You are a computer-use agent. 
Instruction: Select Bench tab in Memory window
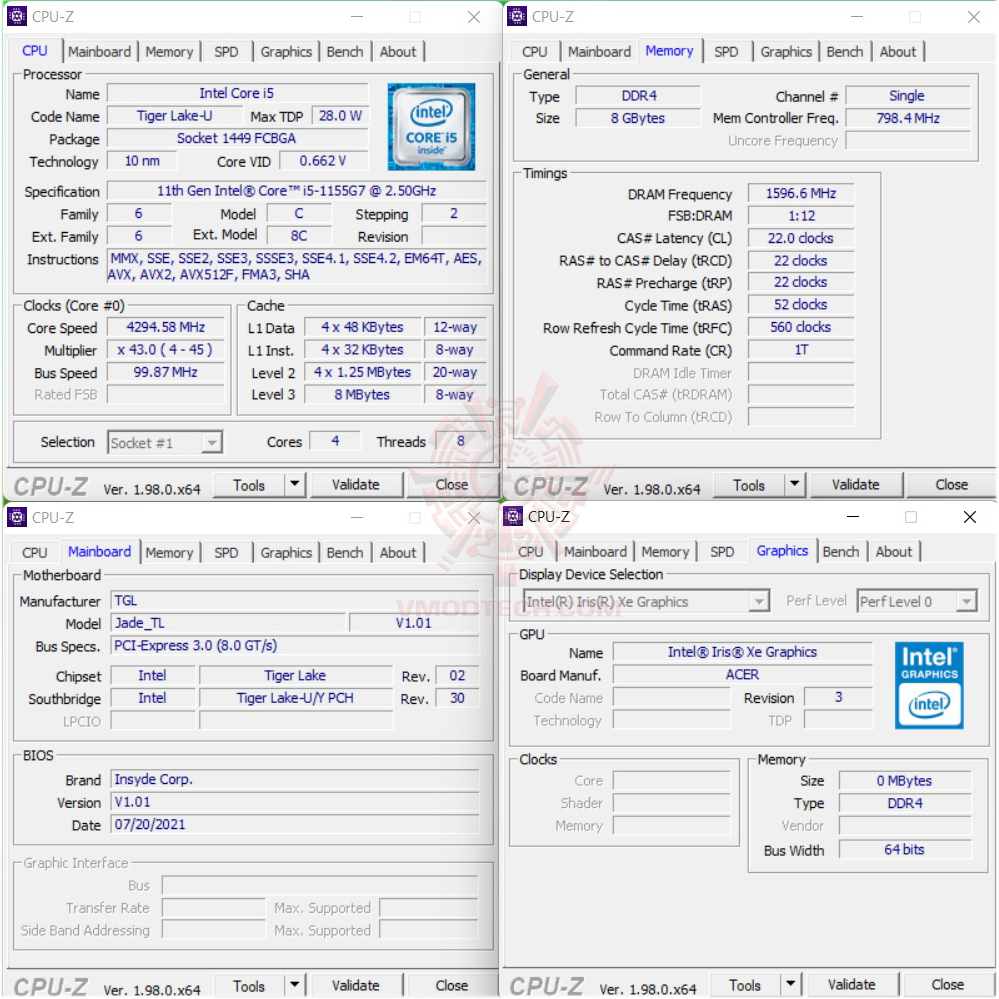[844, 52]
